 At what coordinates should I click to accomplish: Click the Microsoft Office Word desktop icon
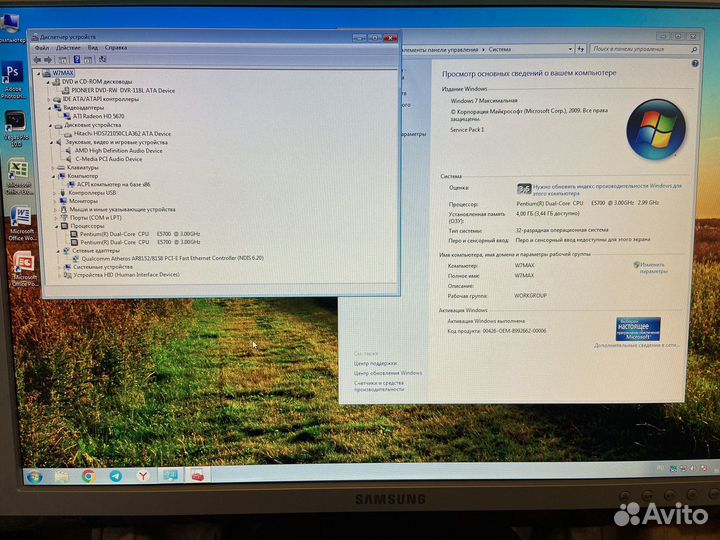click(21, 224)
